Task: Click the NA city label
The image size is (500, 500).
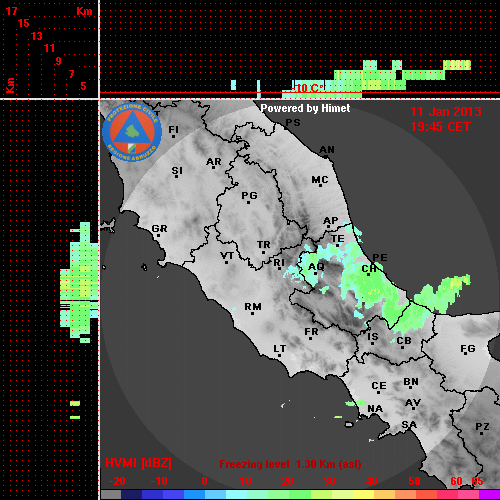Action: click(x=375, y=408)
